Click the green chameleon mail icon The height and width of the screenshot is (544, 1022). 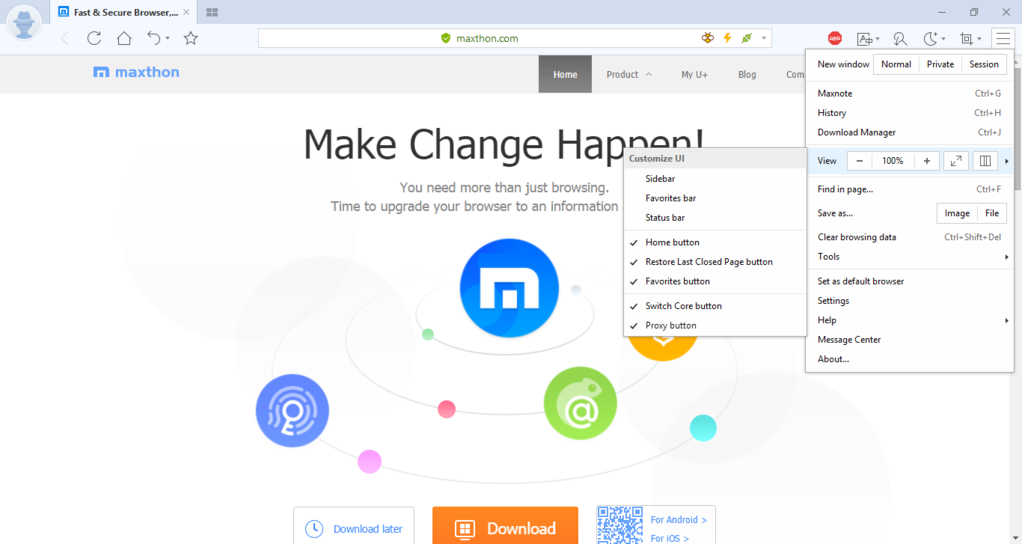(580, 403)
